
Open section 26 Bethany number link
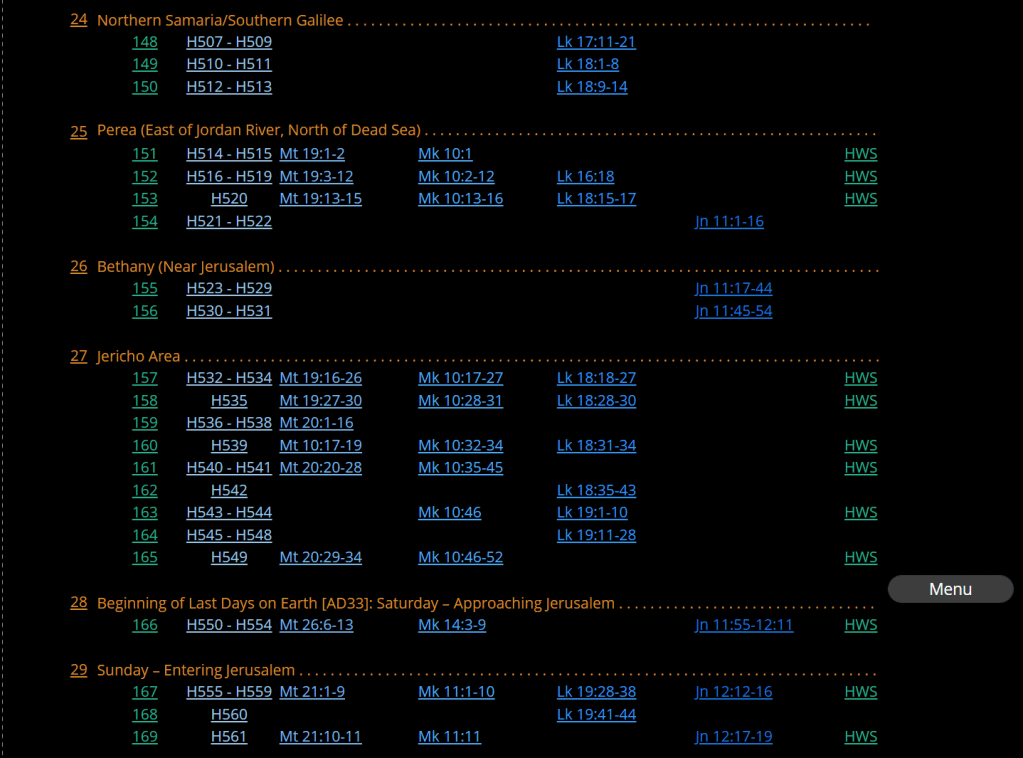coord(78,267)
